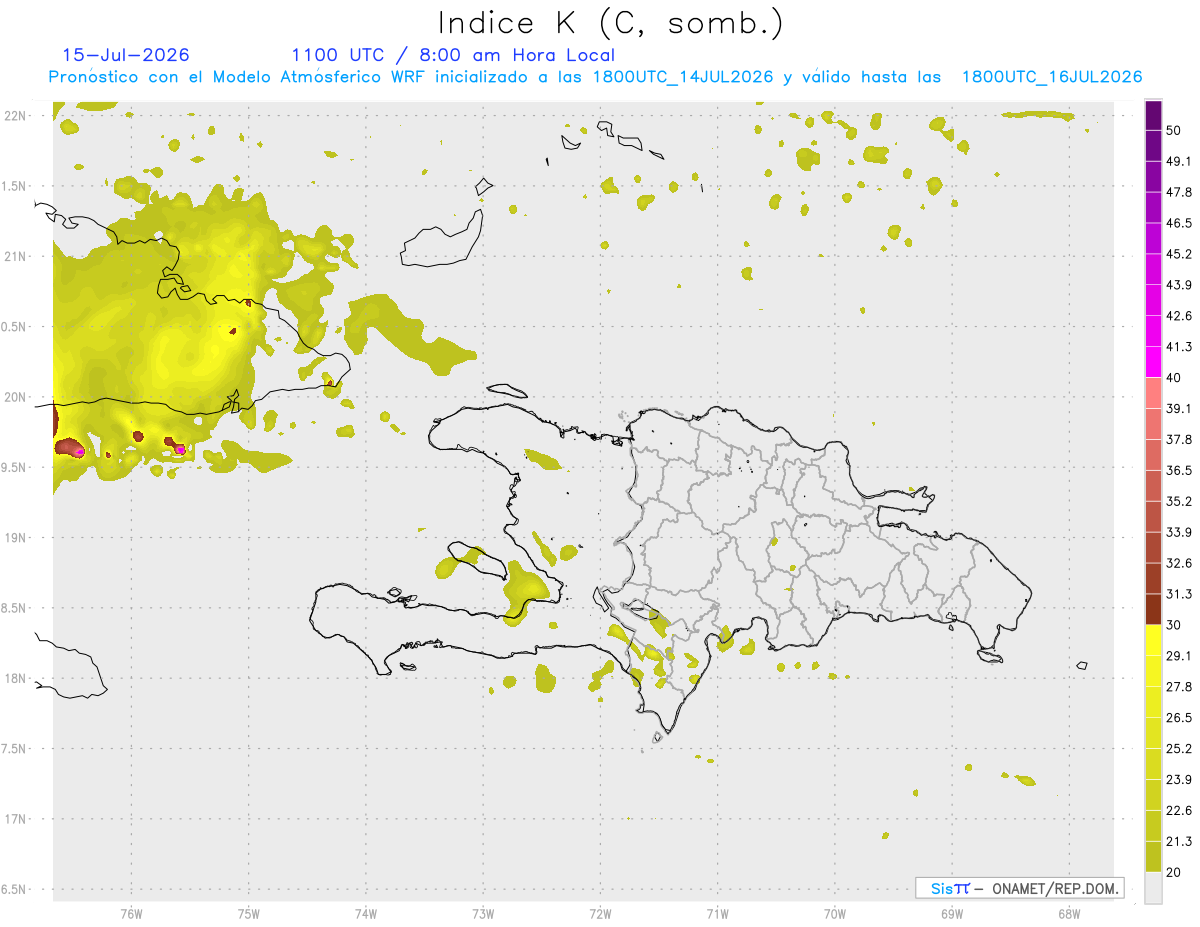Viewport: 1200px width, 927px height.
Task: Select the color bar value "26.5"
Action: tap(1179, 717)
